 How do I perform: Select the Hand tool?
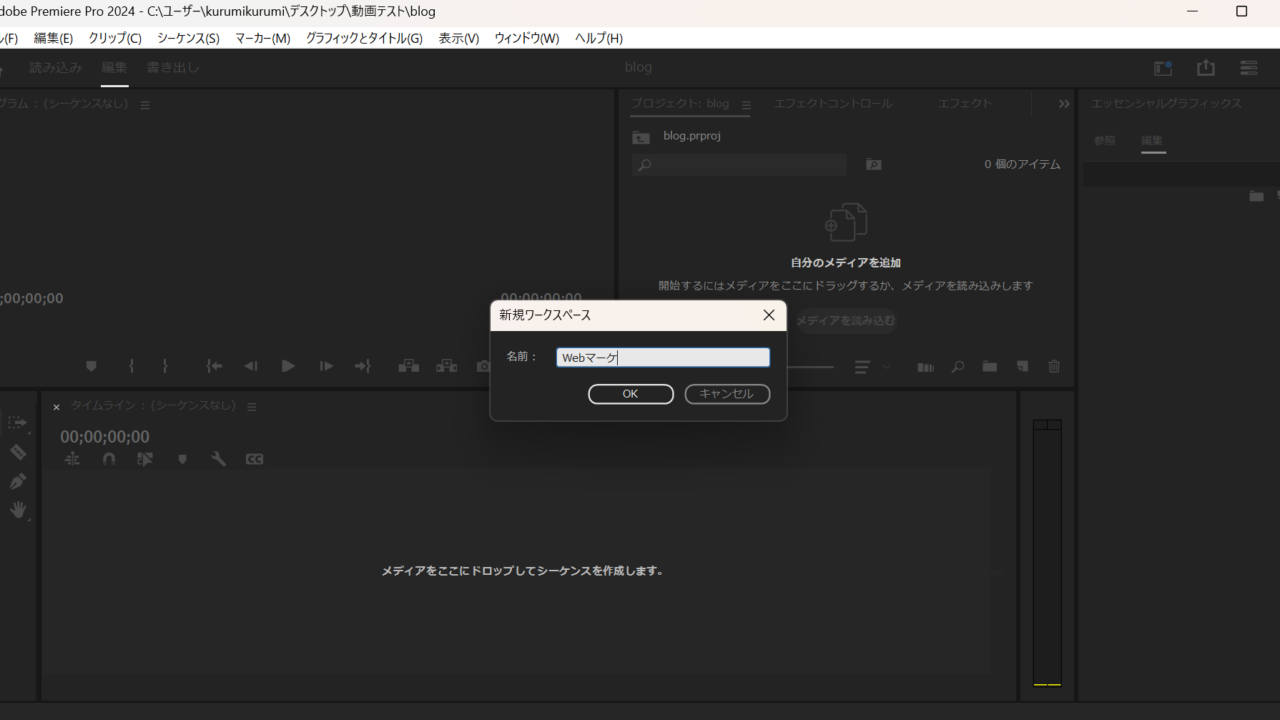point(18,510)
